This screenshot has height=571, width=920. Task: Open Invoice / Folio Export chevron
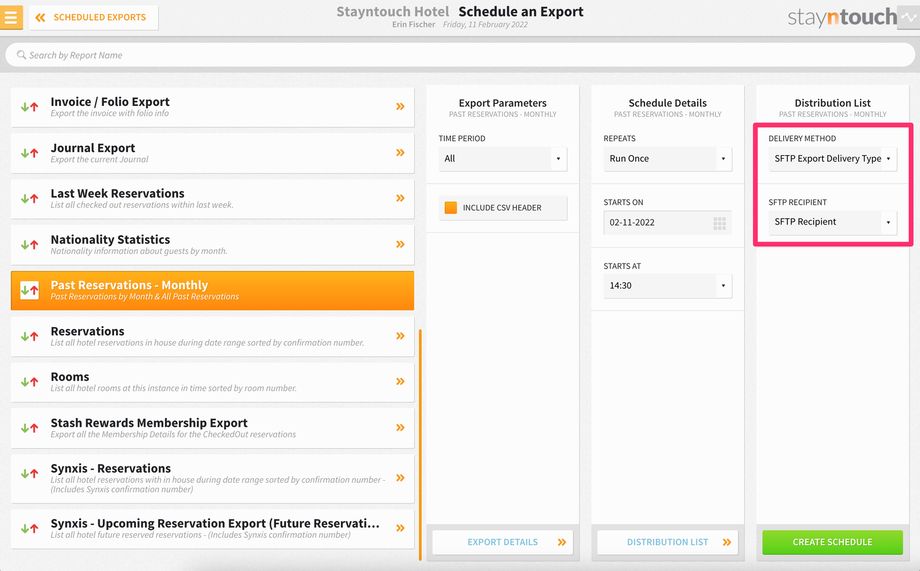coord(400,106)
